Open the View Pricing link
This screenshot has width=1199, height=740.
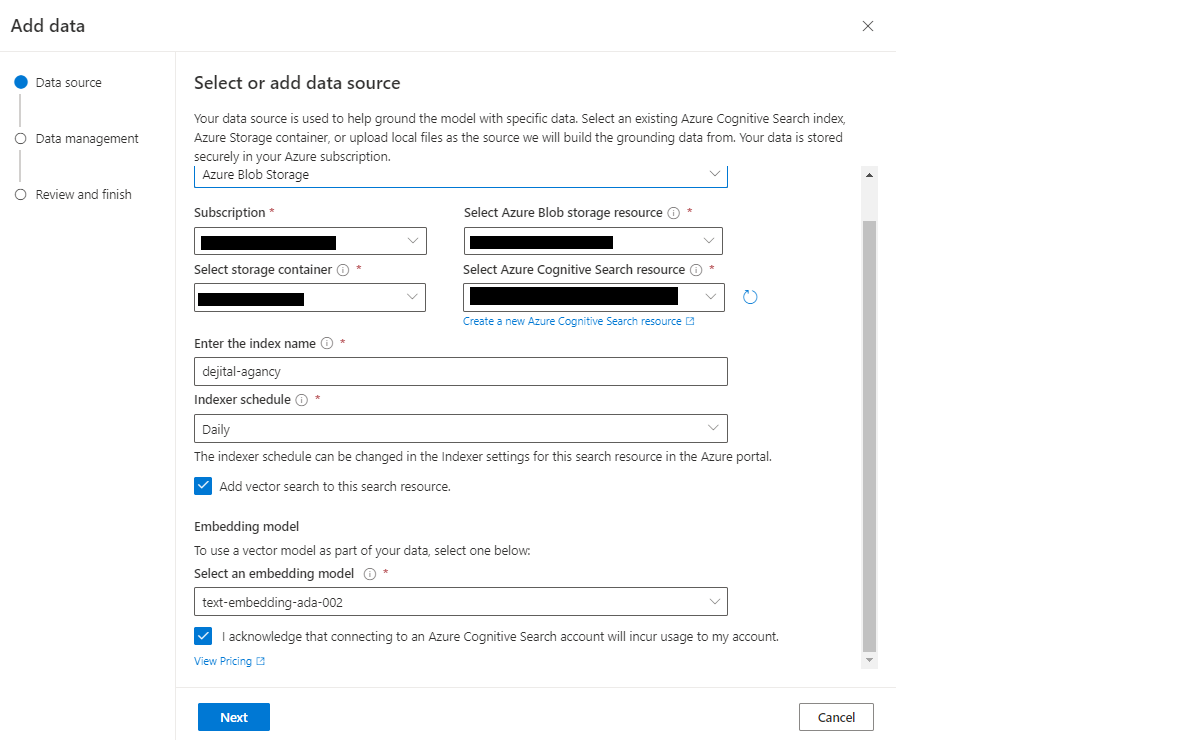click(x=223, y=661)
